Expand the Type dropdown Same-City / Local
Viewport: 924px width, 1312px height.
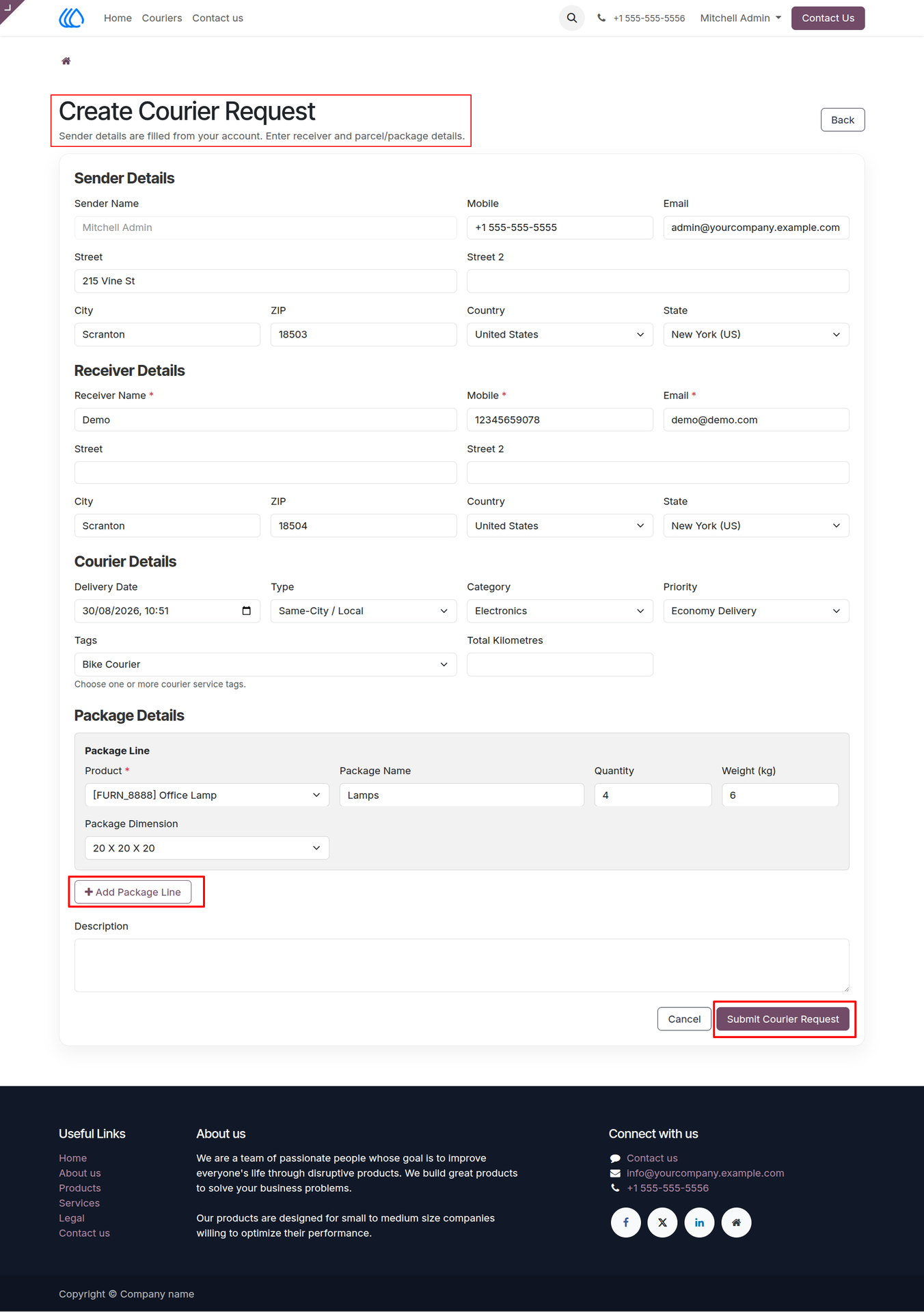[x=364, y=611]
